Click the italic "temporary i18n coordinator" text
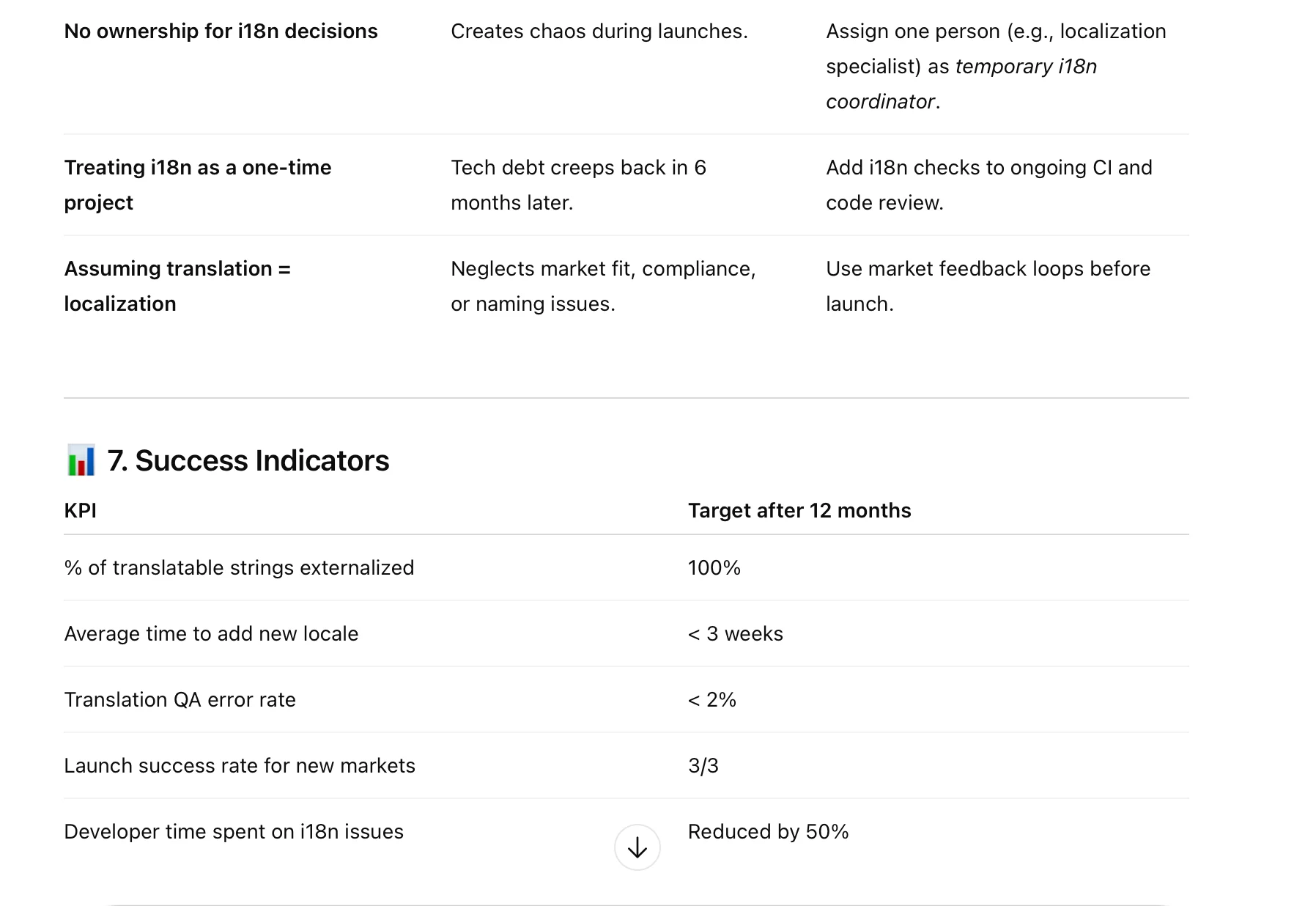The width and height of the screenshot is (1316, 906). click(1025, 67)
